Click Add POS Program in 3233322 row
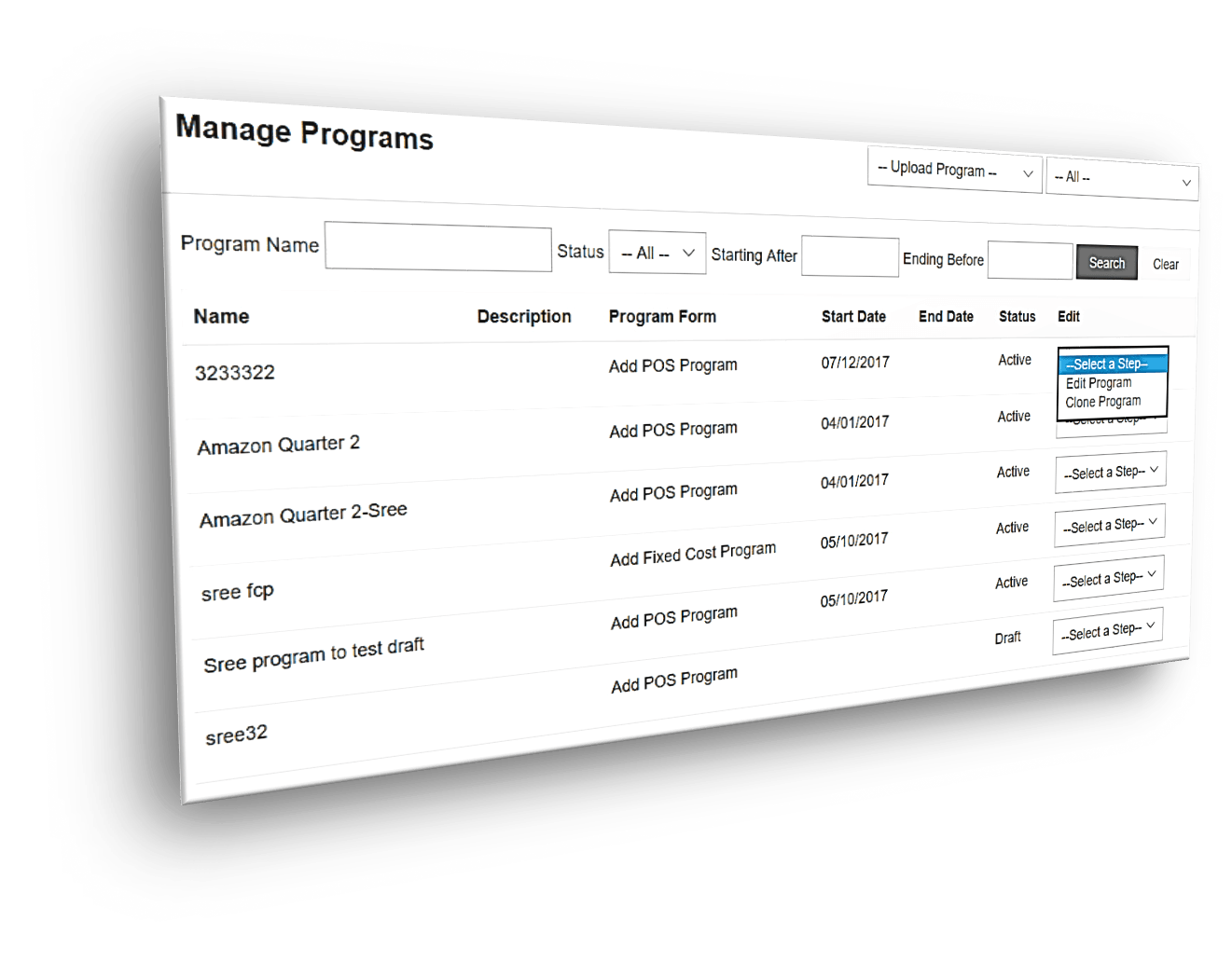1232x962 pixels. pyautogui.click(x=673, y=365)
